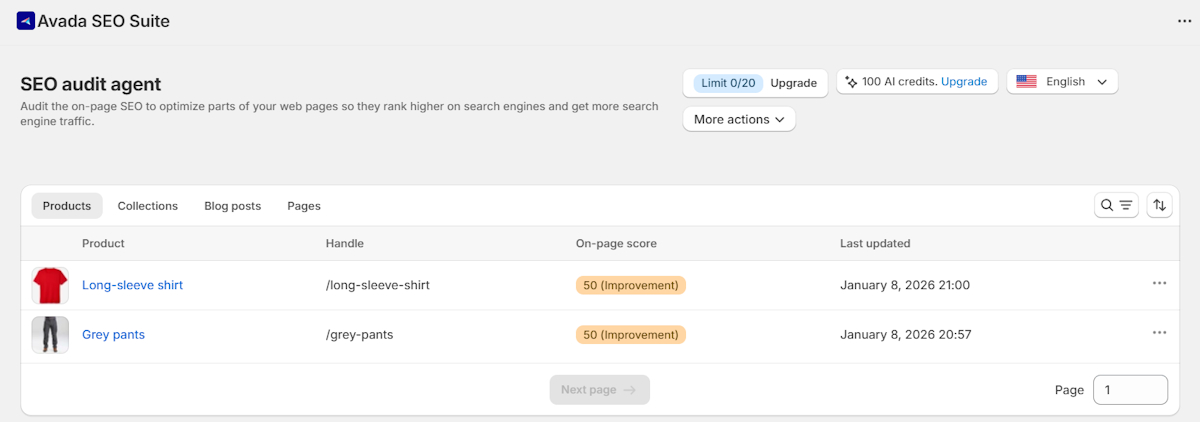Open the Grey pants product link
This screenshot has width=1200, height=422.
click(113, 335)
